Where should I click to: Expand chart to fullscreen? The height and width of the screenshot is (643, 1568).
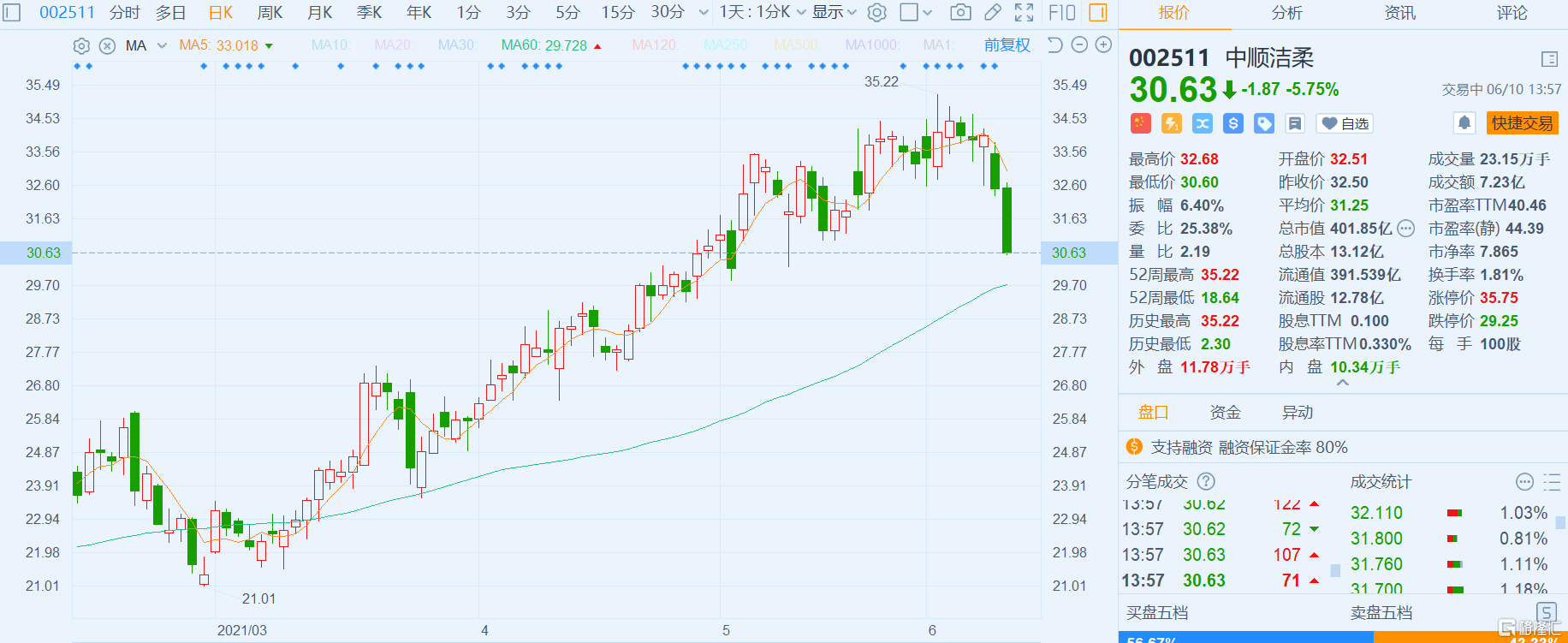[1025, 12]
